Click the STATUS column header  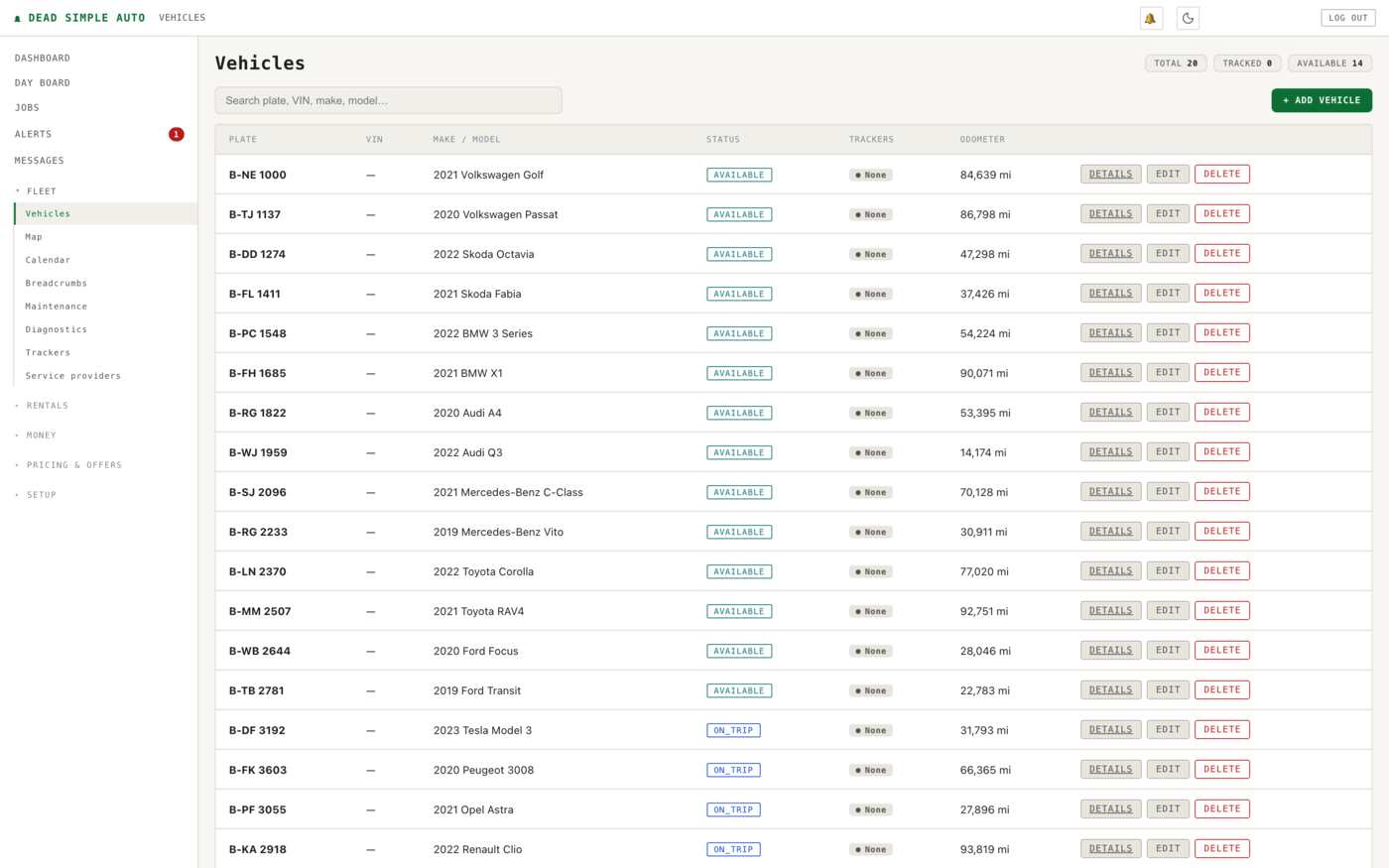[722, 140]
